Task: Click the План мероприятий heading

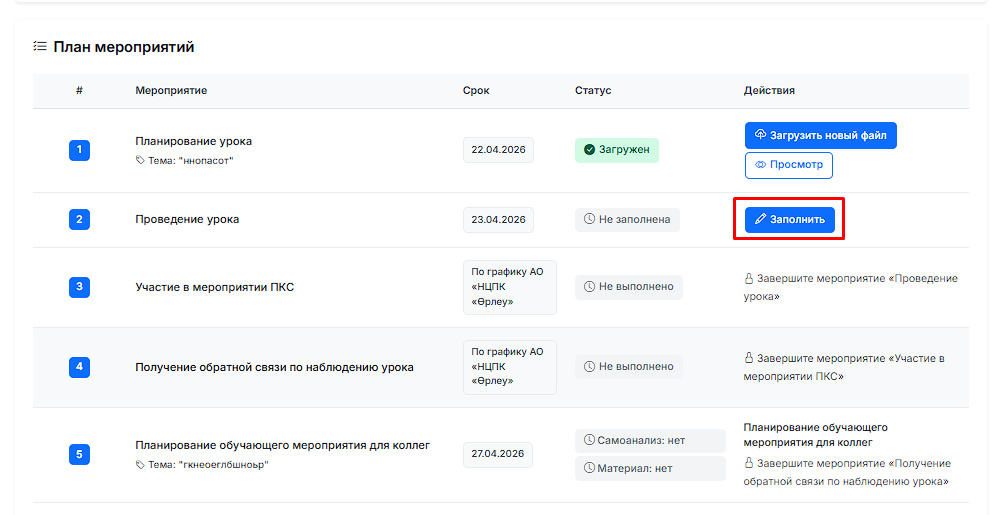Action: click(124, 47)
